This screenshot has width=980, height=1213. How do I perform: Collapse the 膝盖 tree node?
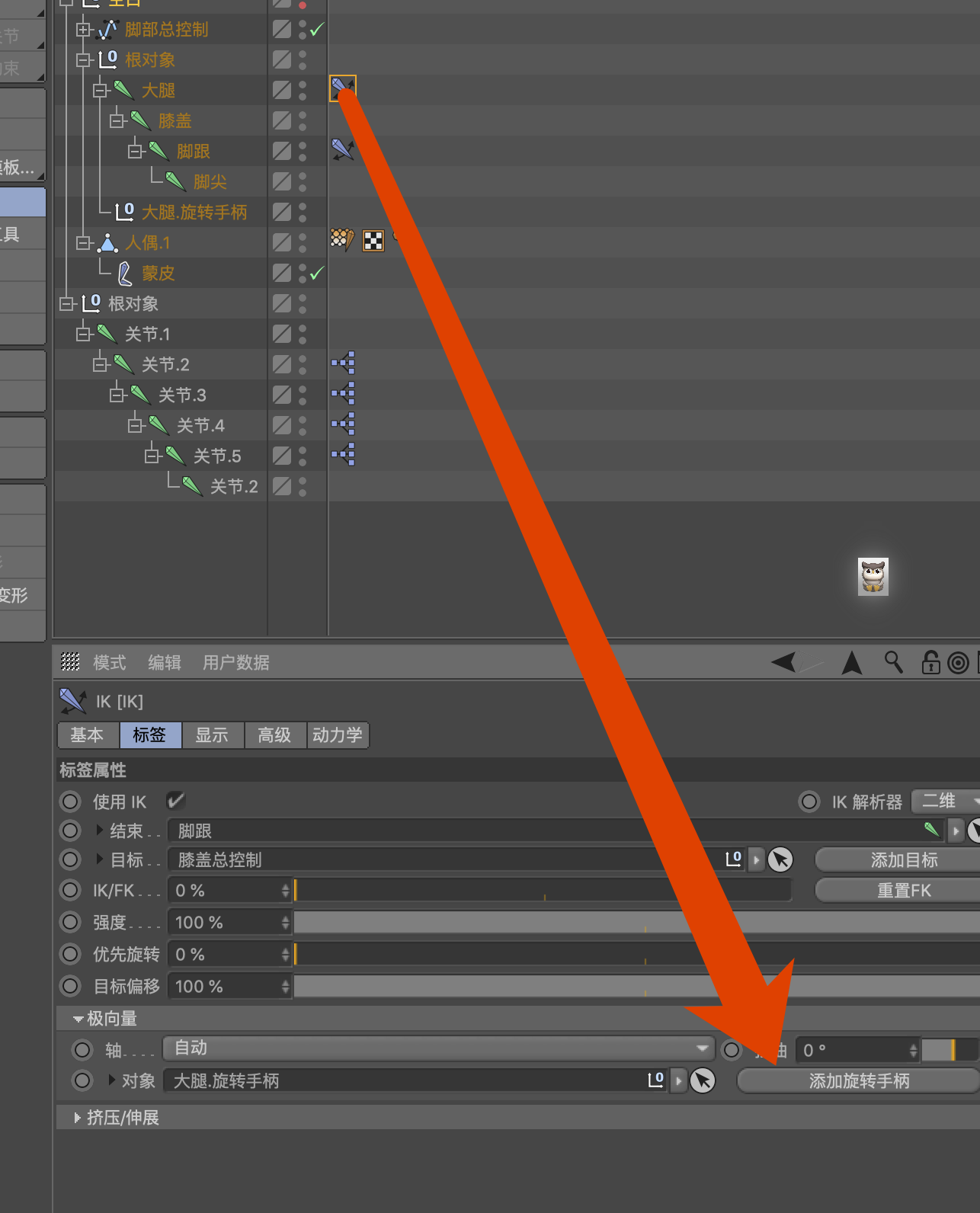[117, 120]
